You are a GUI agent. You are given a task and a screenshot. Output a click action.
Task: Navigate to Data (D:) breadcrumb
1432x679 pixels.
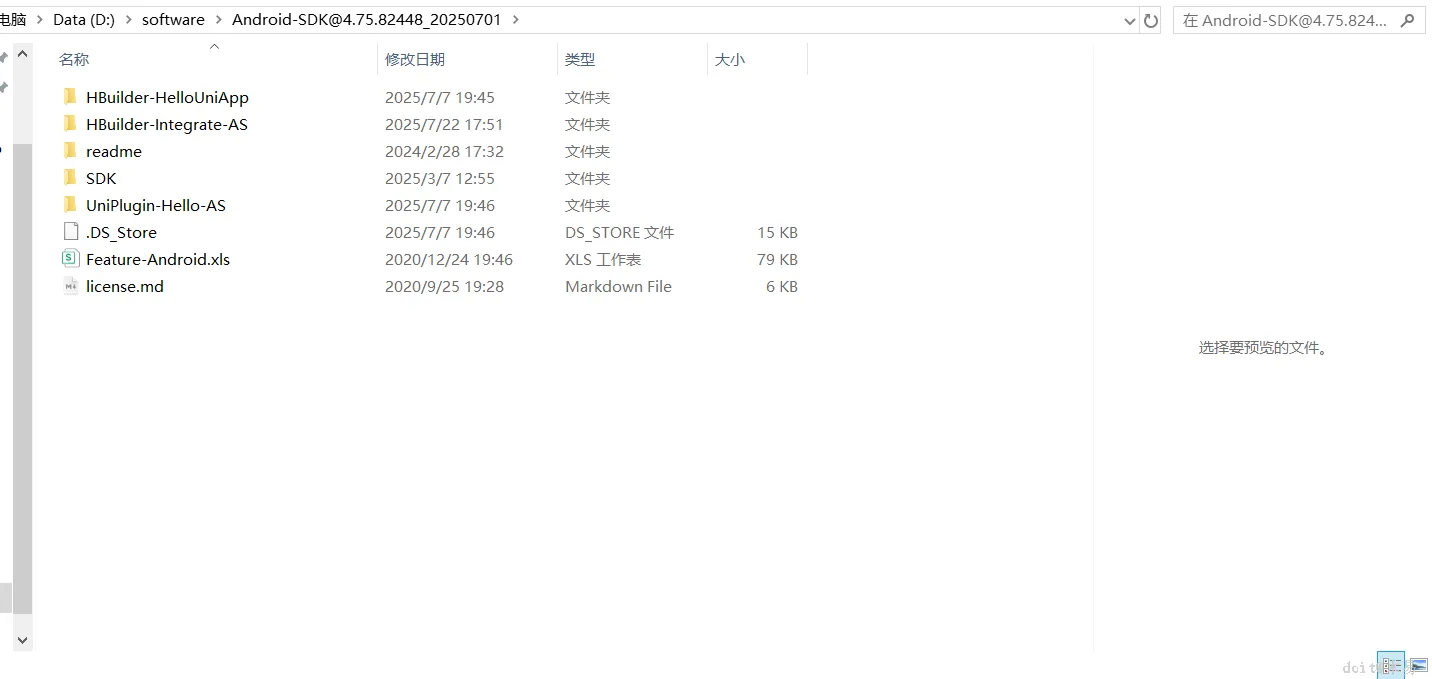[x=84, y=20]
